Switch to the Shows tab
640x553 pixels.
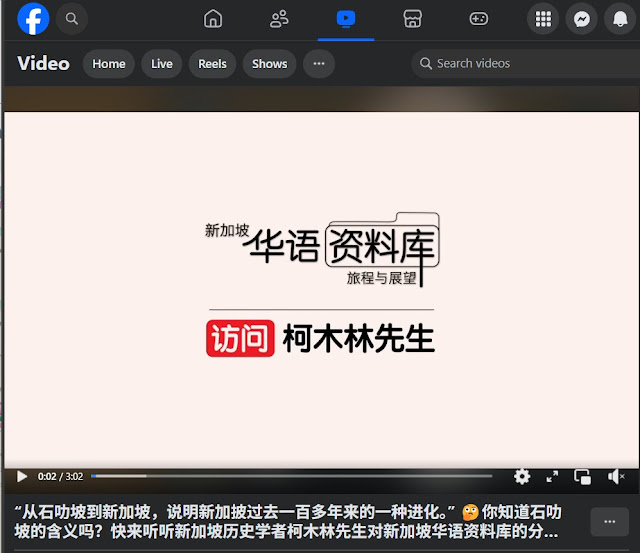[x=269, y=64]
